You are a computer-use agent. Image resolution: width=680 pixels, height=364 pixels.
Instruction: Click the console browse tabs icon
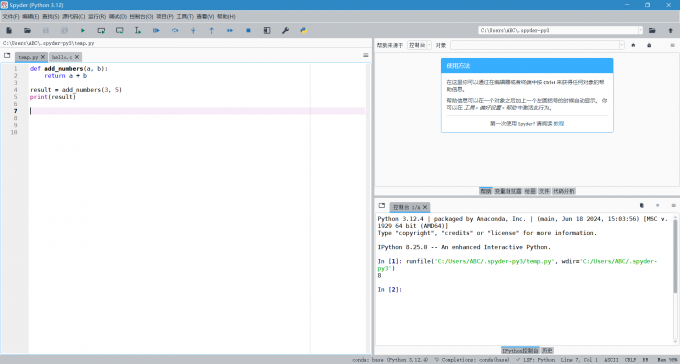[382, 206]
